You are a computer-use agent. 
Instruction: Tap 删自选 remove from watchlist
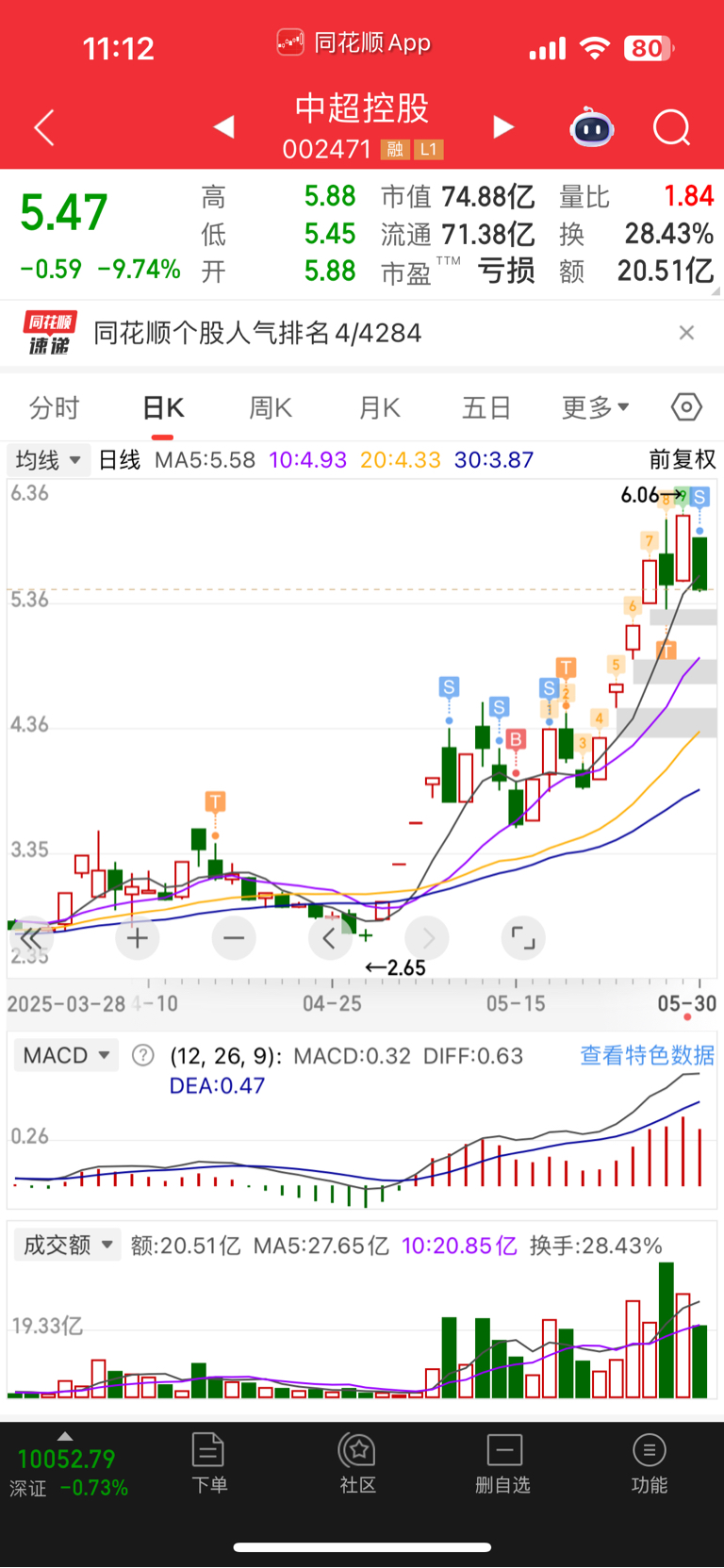pyautogui.click(x=503, y=1463)
